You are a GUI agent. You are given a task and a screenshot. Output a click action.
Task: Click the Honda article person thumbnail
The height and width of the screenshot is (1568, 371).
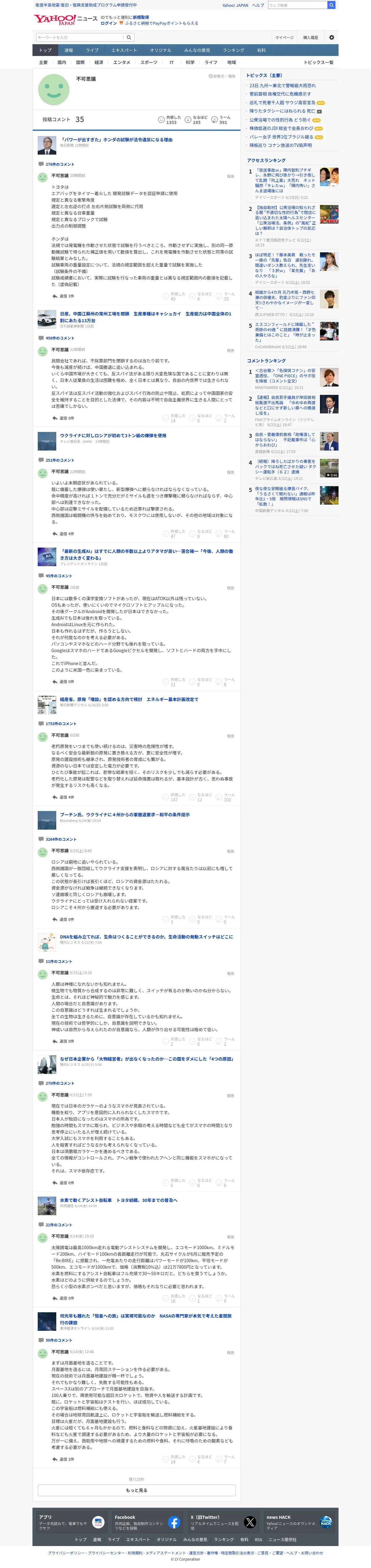coord(47,145)
